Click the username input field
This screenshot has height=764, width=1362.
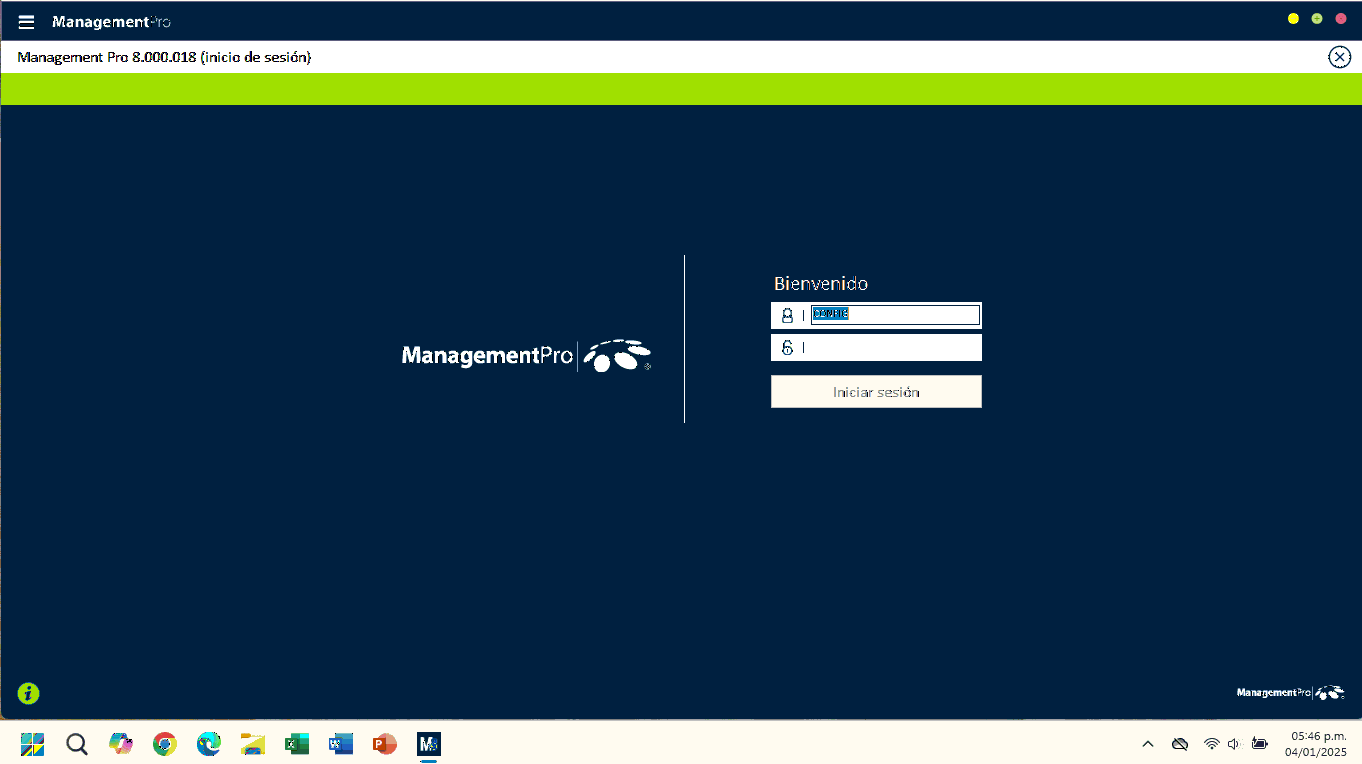tap(894, 315)
